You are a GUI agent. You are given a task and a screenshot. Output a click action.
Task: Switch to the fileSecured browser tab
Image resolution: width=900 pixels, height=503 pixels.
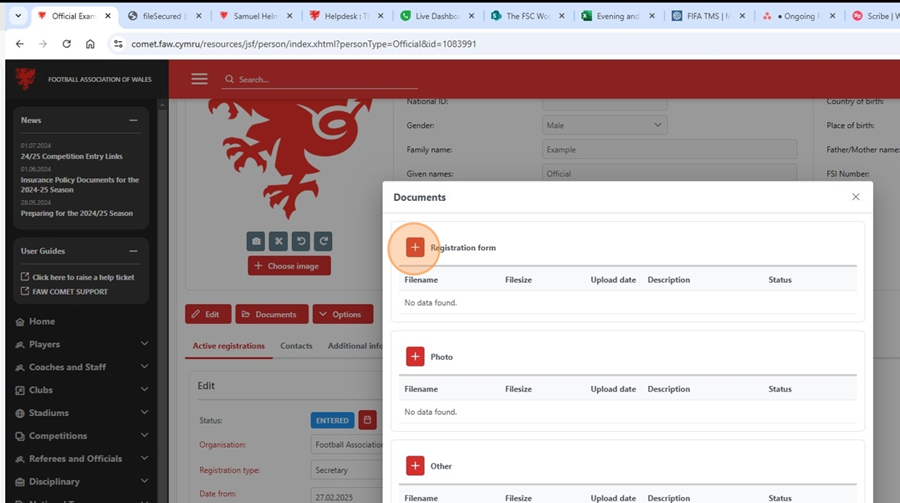[x=162, y=16]
